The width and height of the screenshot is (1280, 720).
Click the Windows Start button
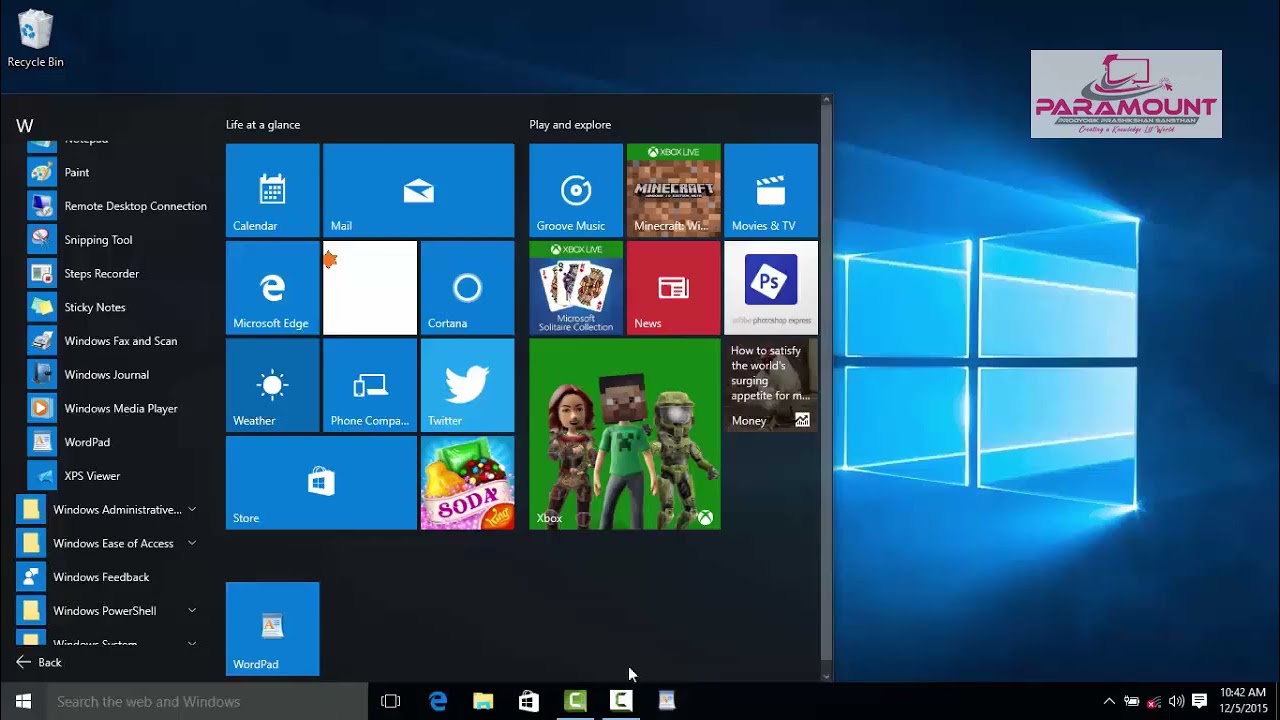coord(23,702)
